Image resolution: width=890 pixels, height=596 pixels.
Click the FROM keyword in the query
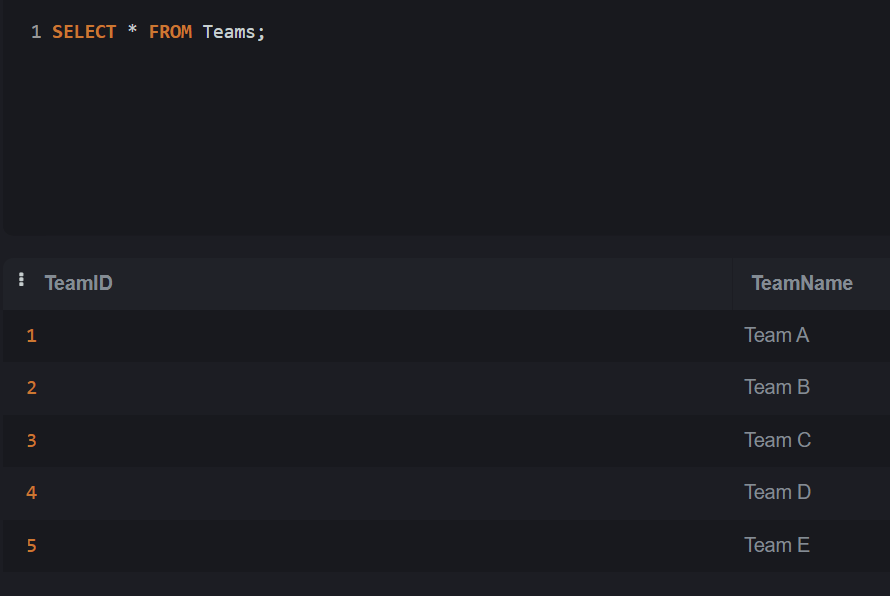click(x=170, y=32)
